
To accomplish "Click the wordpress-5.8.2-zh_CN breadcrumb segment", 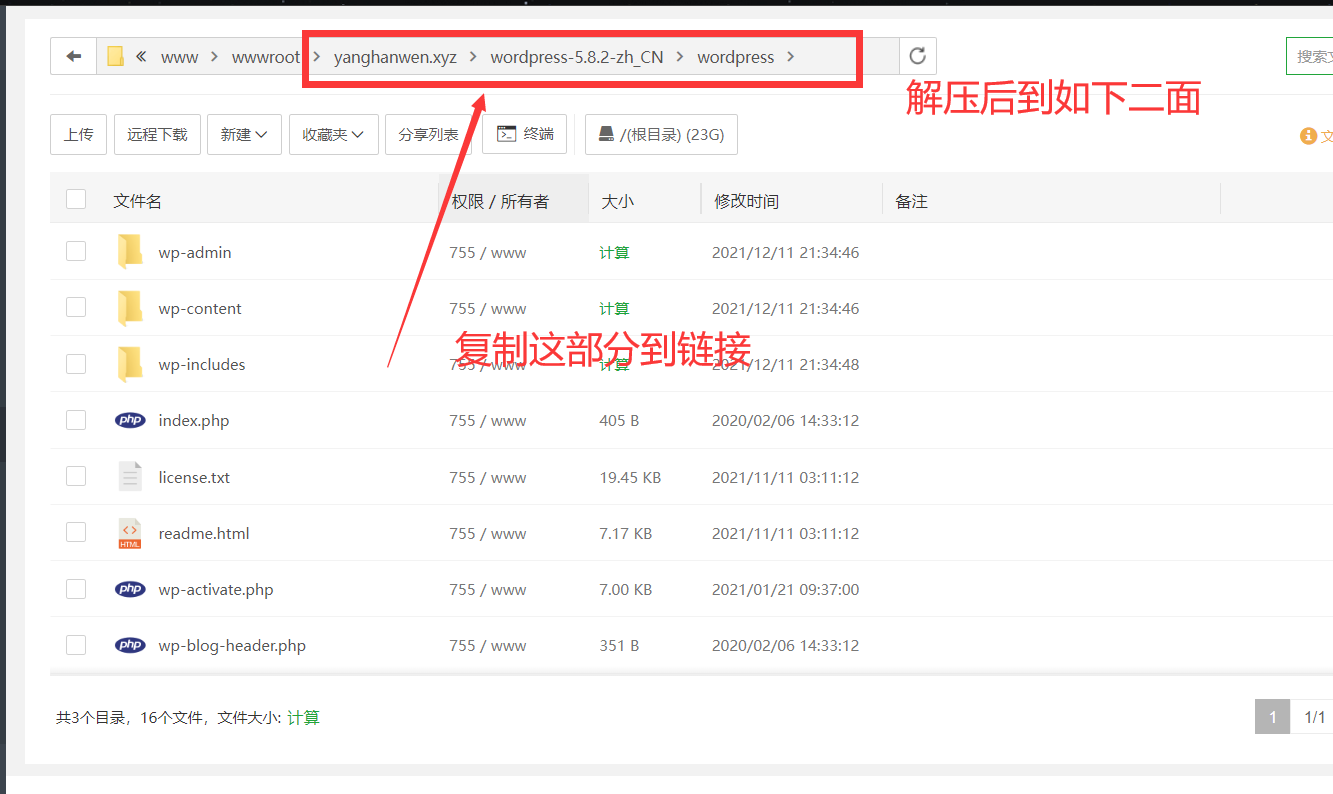I will (576, 57).
